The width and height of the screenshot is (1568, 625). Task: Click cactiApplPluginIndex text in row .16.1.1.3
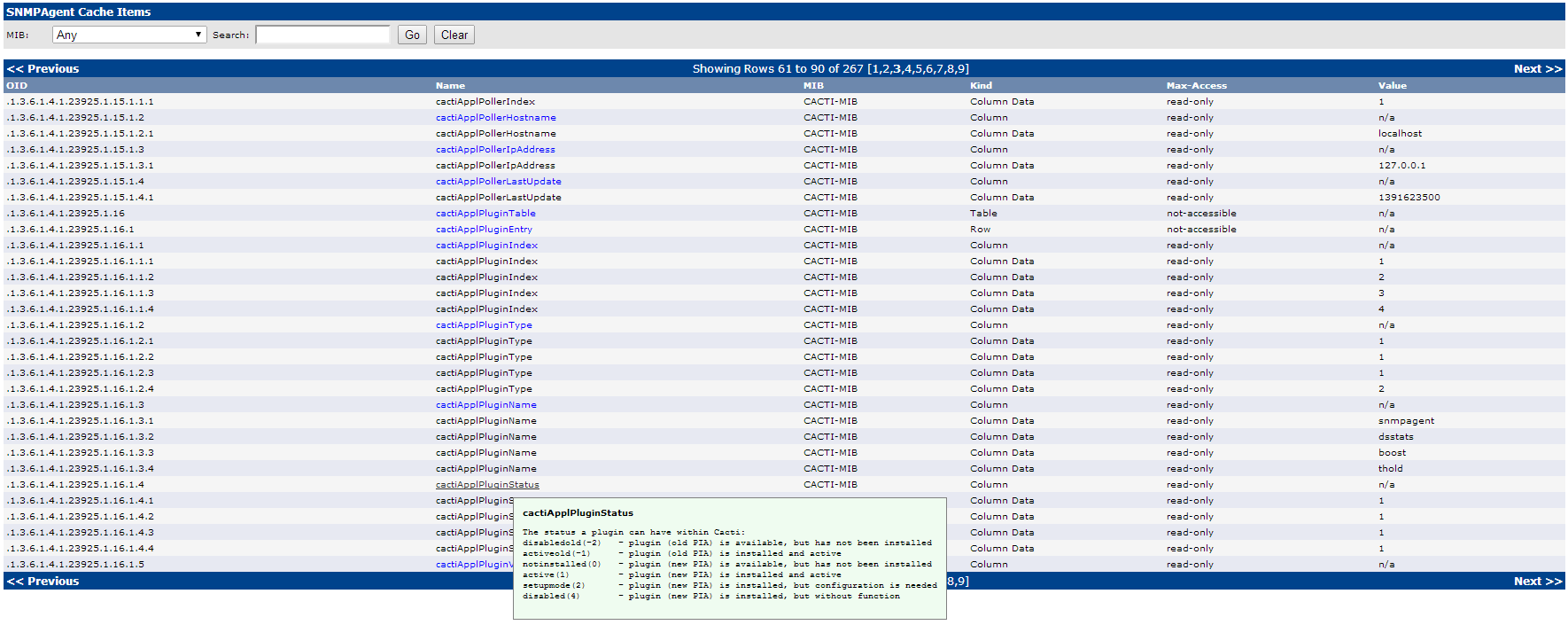(486, 293)
